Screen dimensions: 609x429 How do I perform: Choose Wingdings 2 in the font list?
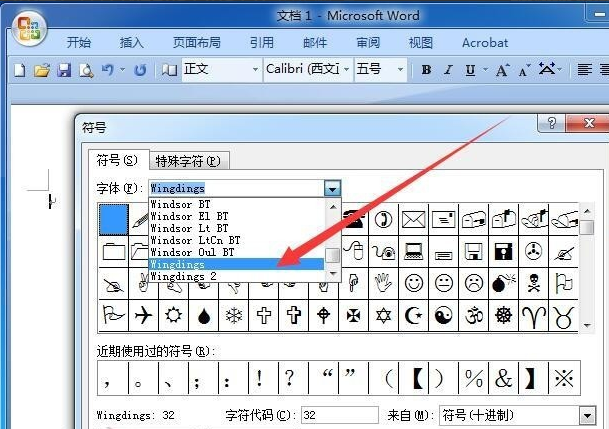pos(236,276)
